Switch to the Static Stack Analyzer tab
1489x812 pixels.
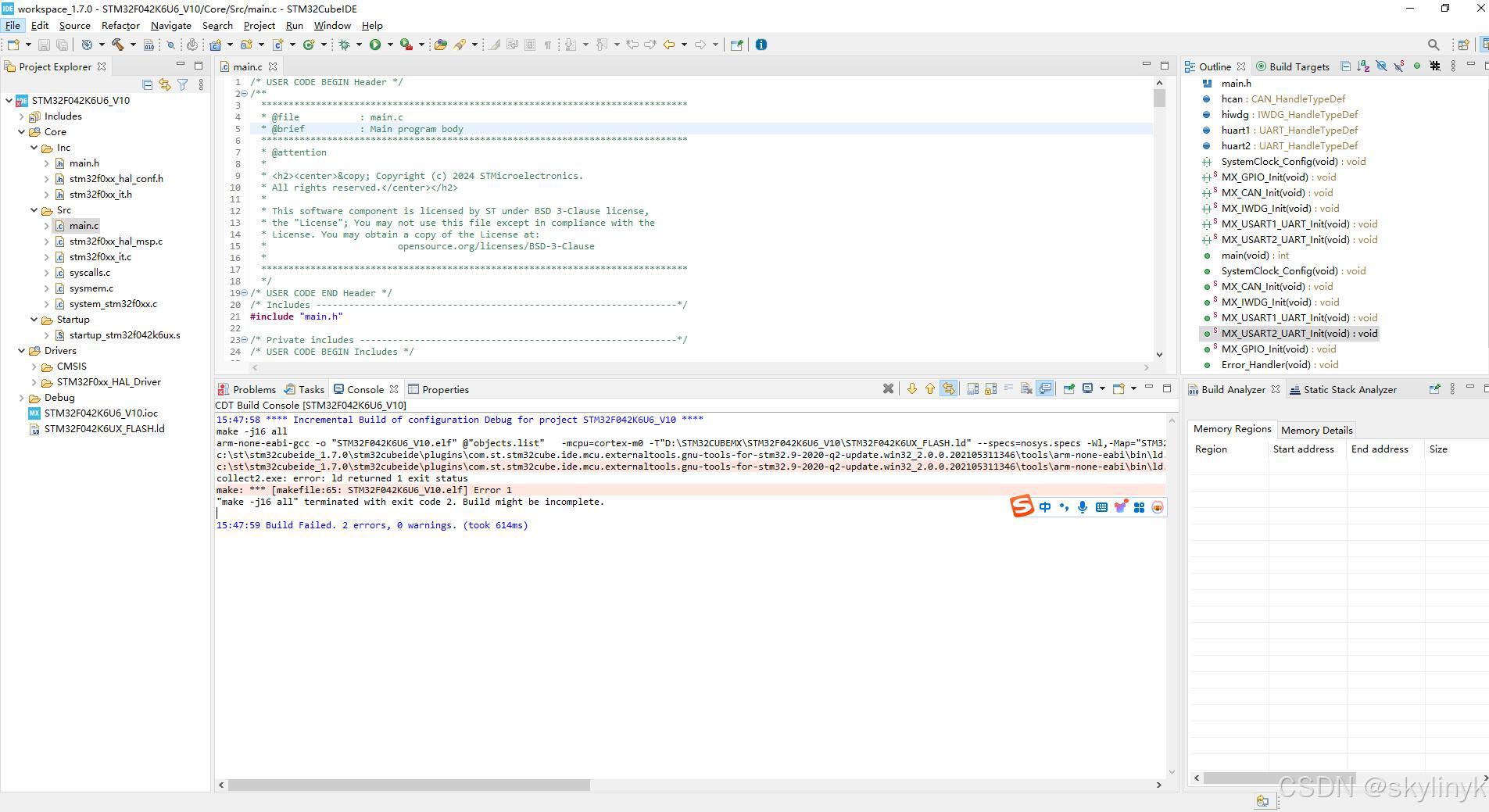(x=1342, y=389)
